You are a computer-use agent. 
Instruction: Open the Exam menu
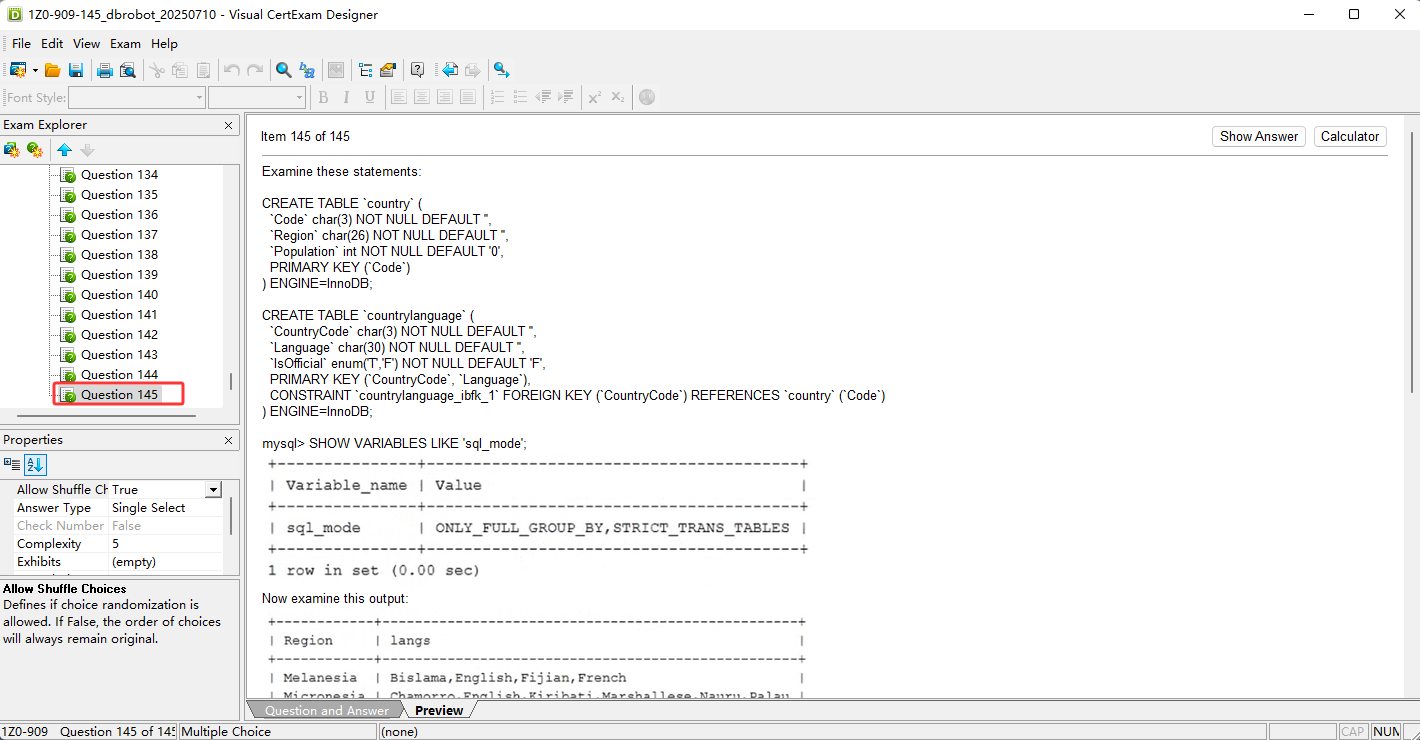tap(126, 44)
